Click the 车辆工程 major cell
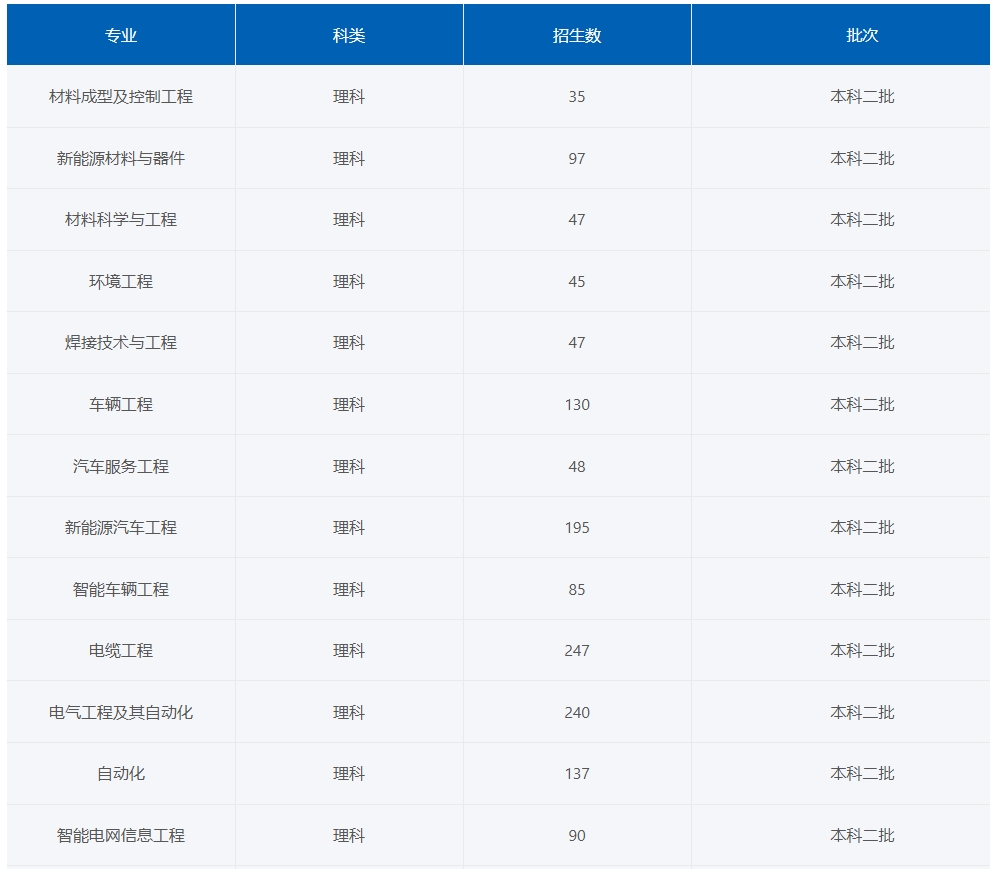Screen dimensions: 996x869 (x=121, y=405)
